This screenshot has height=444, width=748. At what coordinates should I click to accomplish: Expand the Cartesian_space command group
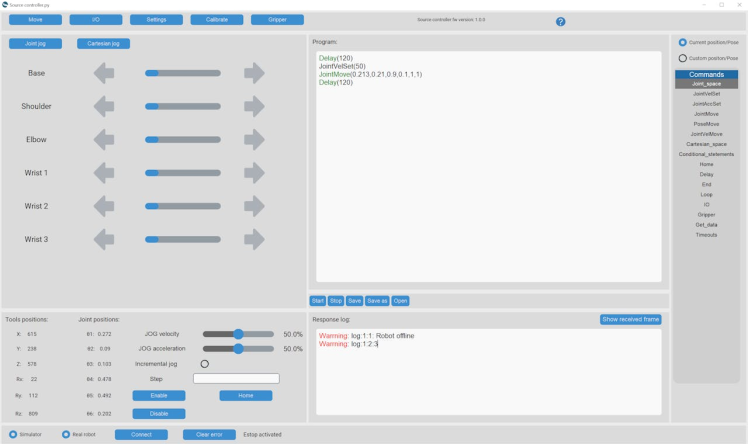706,144
